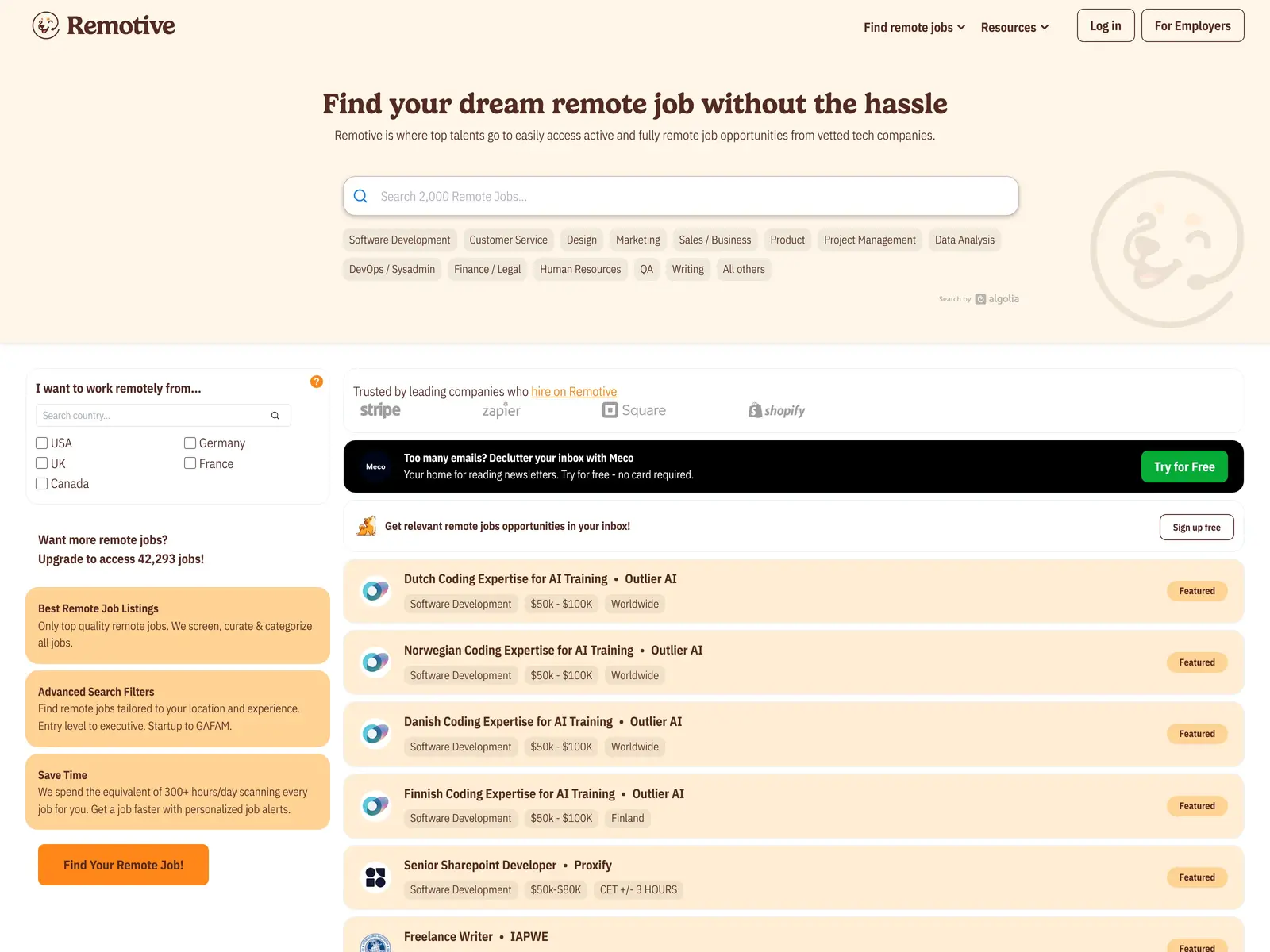Select the Data Analysis category chip
Image resolution: width=1270 pixels, height=952 pixels.
(964, 240)
